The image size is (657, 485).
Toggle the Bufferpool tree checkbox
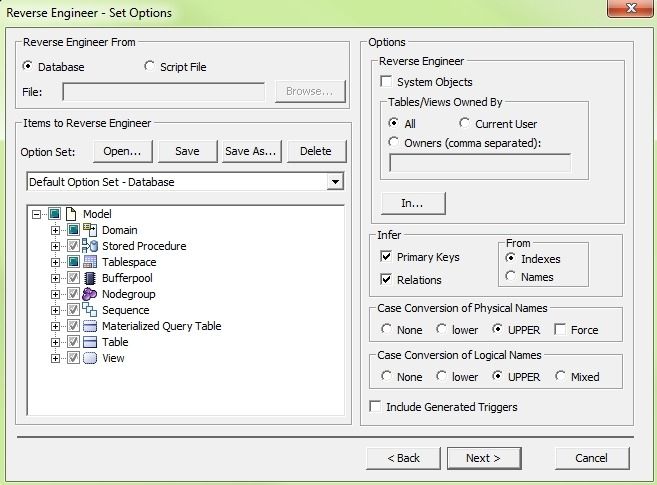point(73,278)
